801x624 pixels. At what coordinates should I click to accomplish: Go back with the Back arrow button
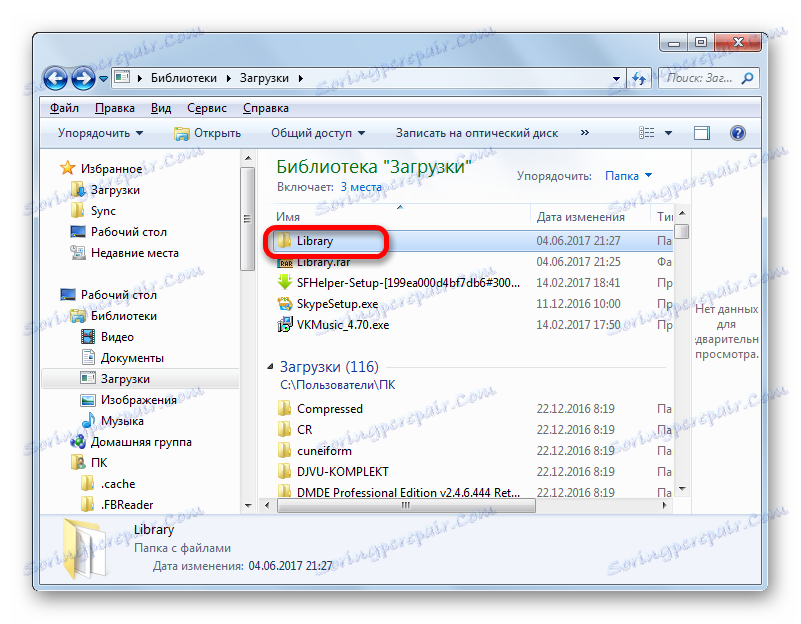(55, 79)
